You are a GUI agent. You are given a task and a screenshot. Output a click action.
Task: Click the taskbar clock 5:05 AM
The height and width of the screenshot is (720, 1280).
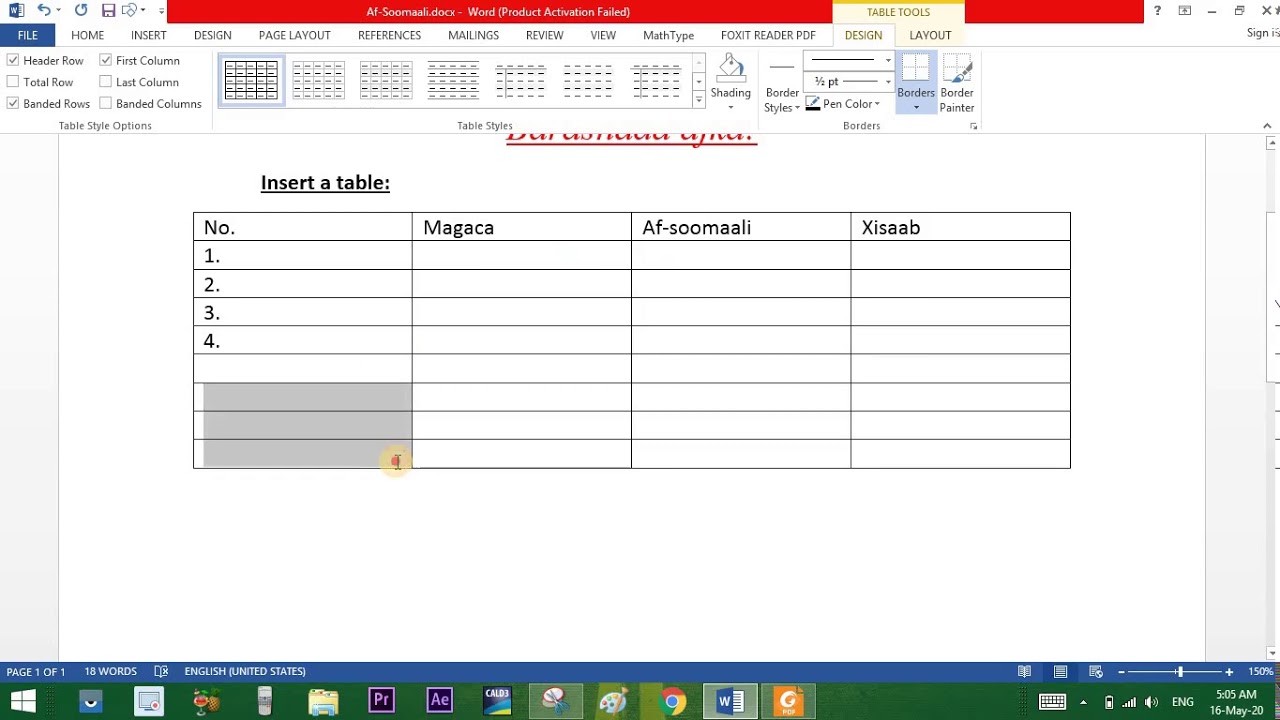(x=1236, y=694)
